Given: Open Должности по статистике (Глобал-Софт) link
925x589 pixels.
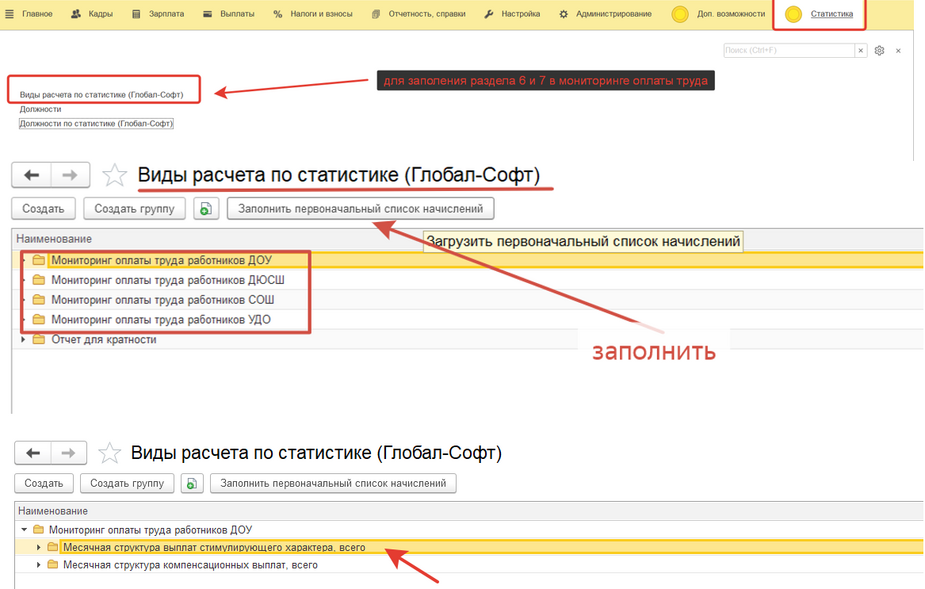Looking at the screenshot, I should pyautogui.click(x=97, y=124).
